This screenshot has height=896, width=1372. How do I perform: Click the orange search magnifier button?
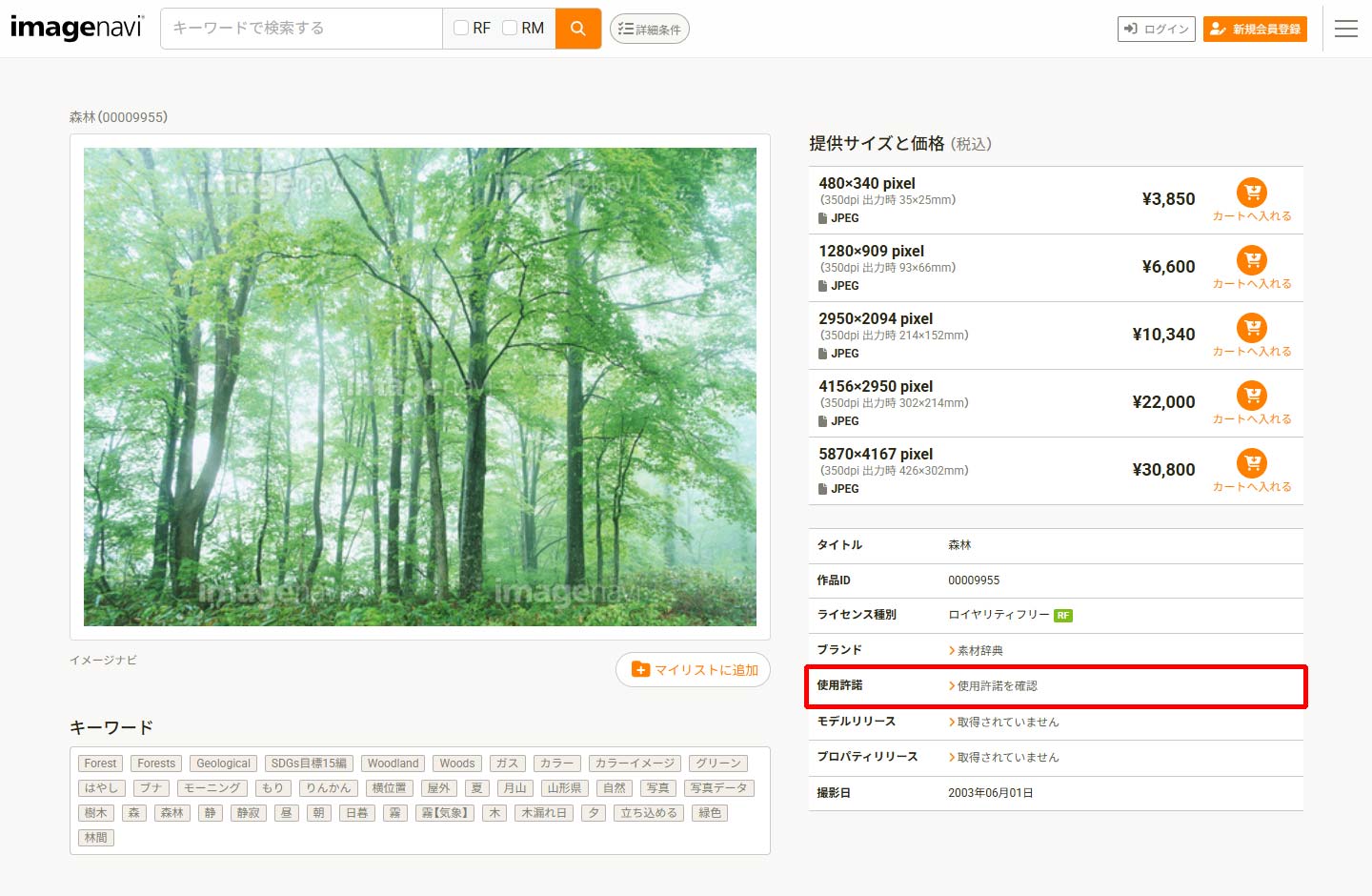(577, 29)
